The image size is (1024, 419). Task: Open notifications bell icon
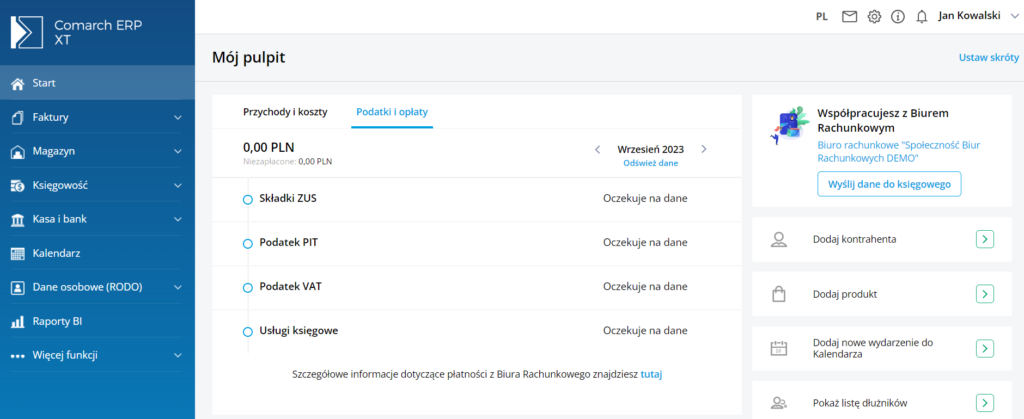pyautogui.click(x=921, y=16)
